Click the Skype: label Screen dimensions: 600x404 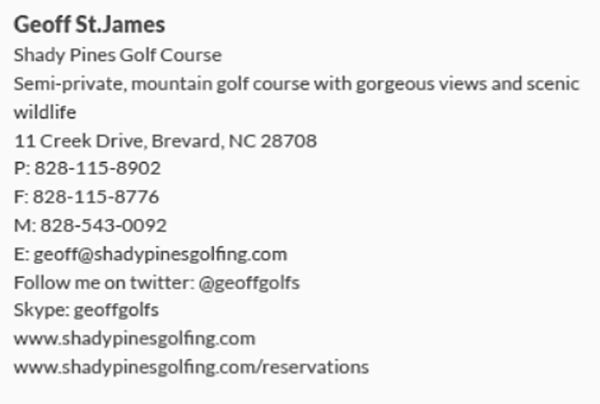click(42, 310)
